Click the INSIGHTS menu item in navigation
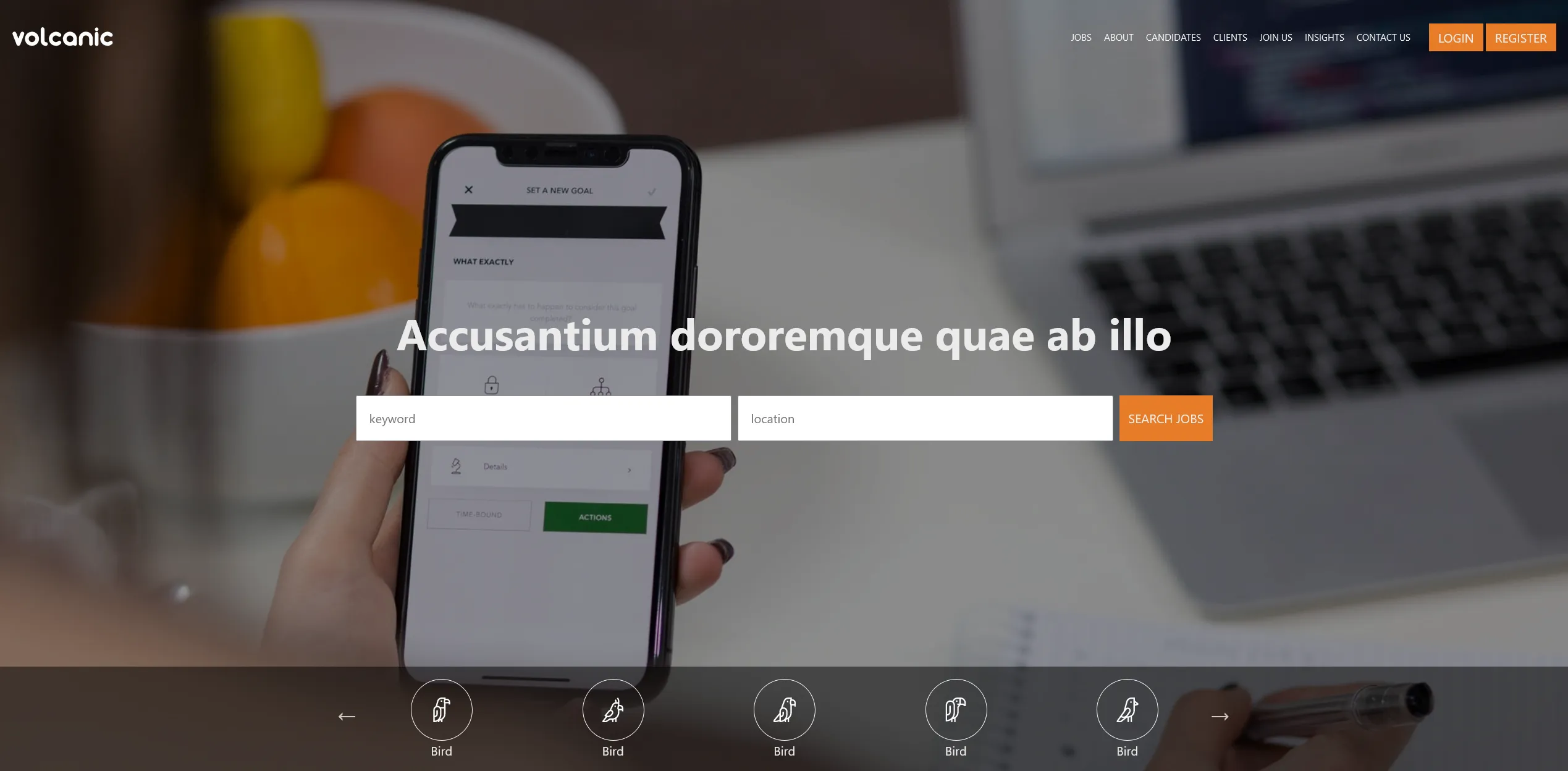Viewport: 1568px width, 771px height. (x=1325, y=37)
